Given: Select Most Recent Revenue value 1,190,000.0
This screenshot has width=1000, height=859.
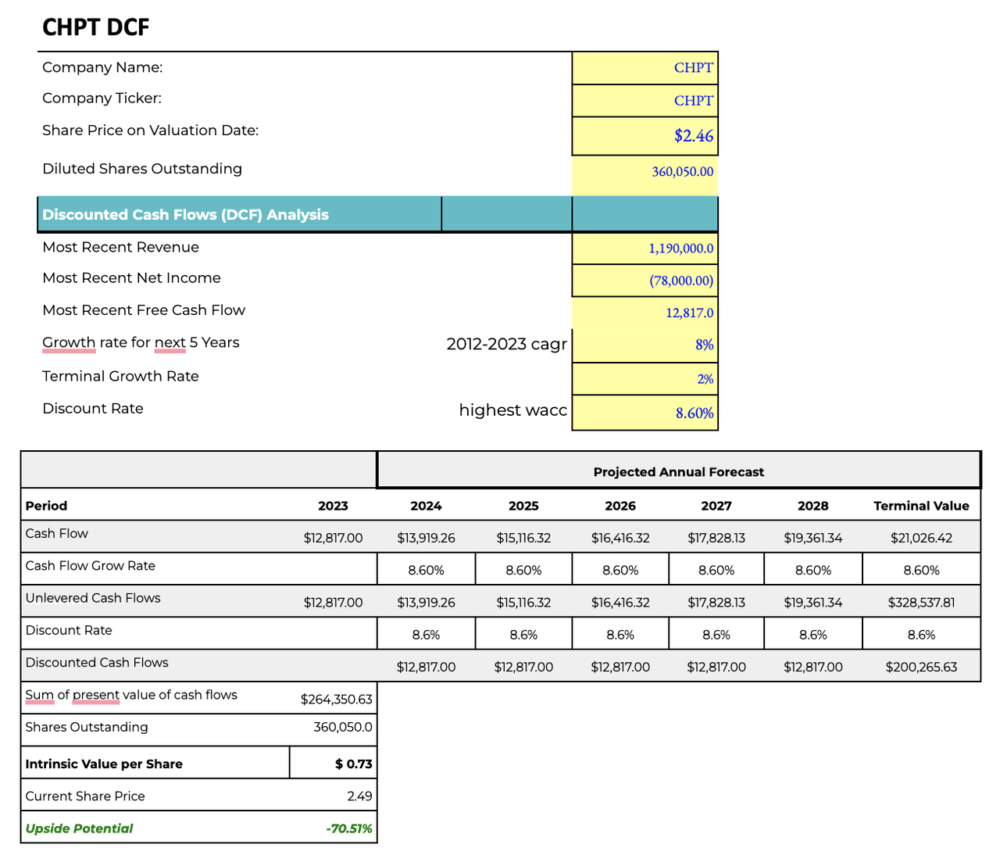Looking at the screenshot, I should tap(645, 249).
